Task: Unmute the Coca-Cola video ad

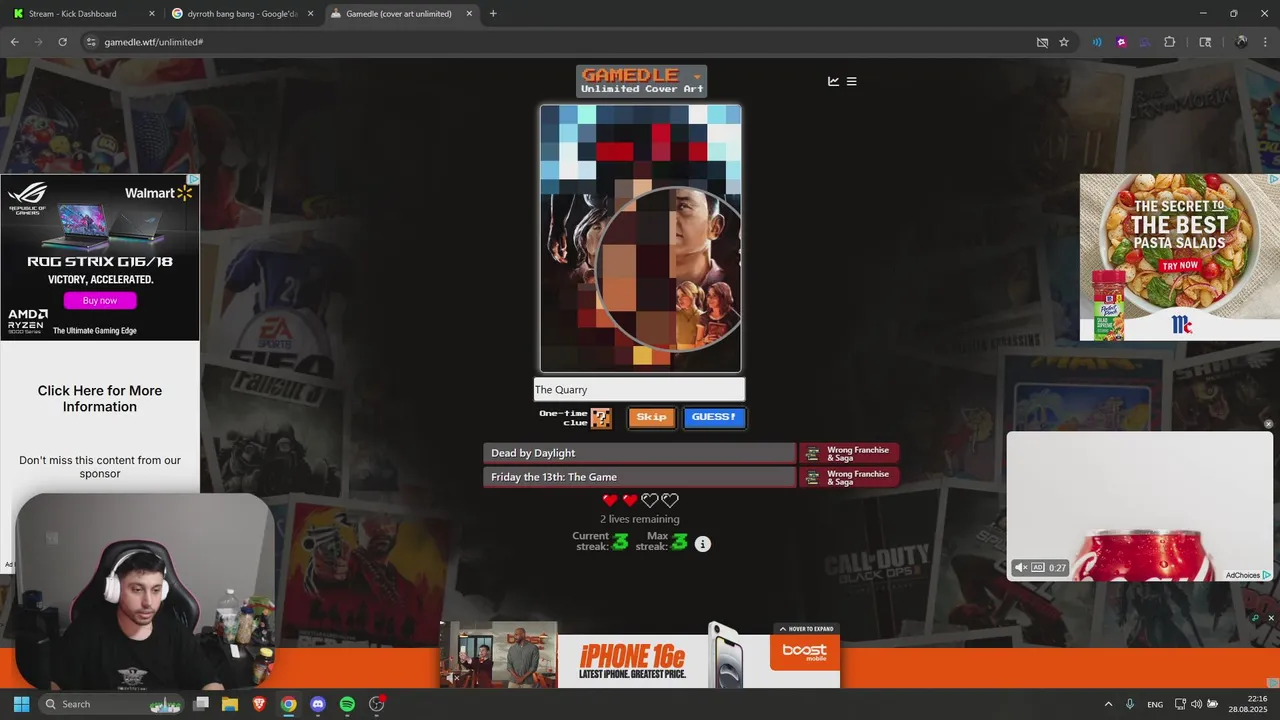Action: (1021, 567)
